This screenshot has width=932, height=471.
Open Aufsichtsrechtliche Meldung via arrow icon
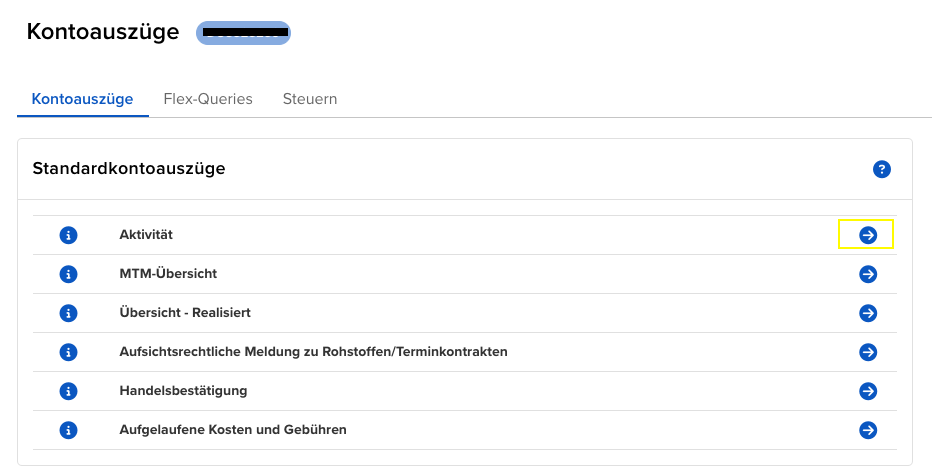click(x=868, y=352)
